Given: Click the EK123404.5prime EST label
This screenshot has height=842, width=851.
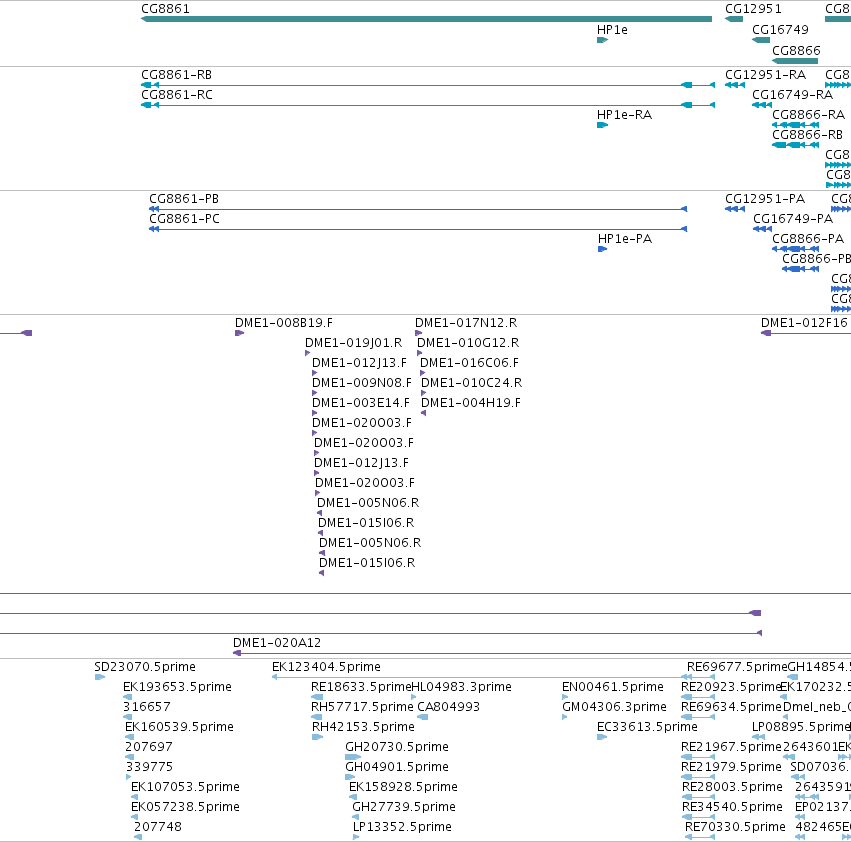Looking at the screenshot, I should pyautogui.click(x=326, y=666).
